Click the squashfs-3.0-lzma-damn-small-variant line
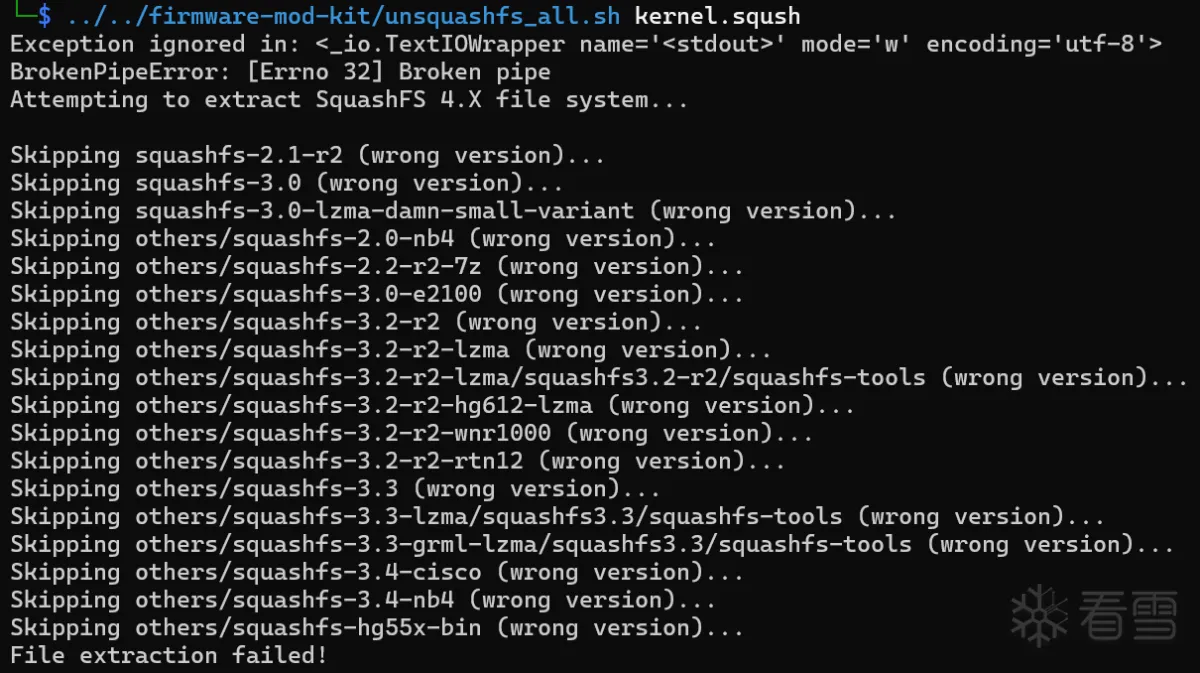Viewport: 1200px width, 673px height. 453,211
